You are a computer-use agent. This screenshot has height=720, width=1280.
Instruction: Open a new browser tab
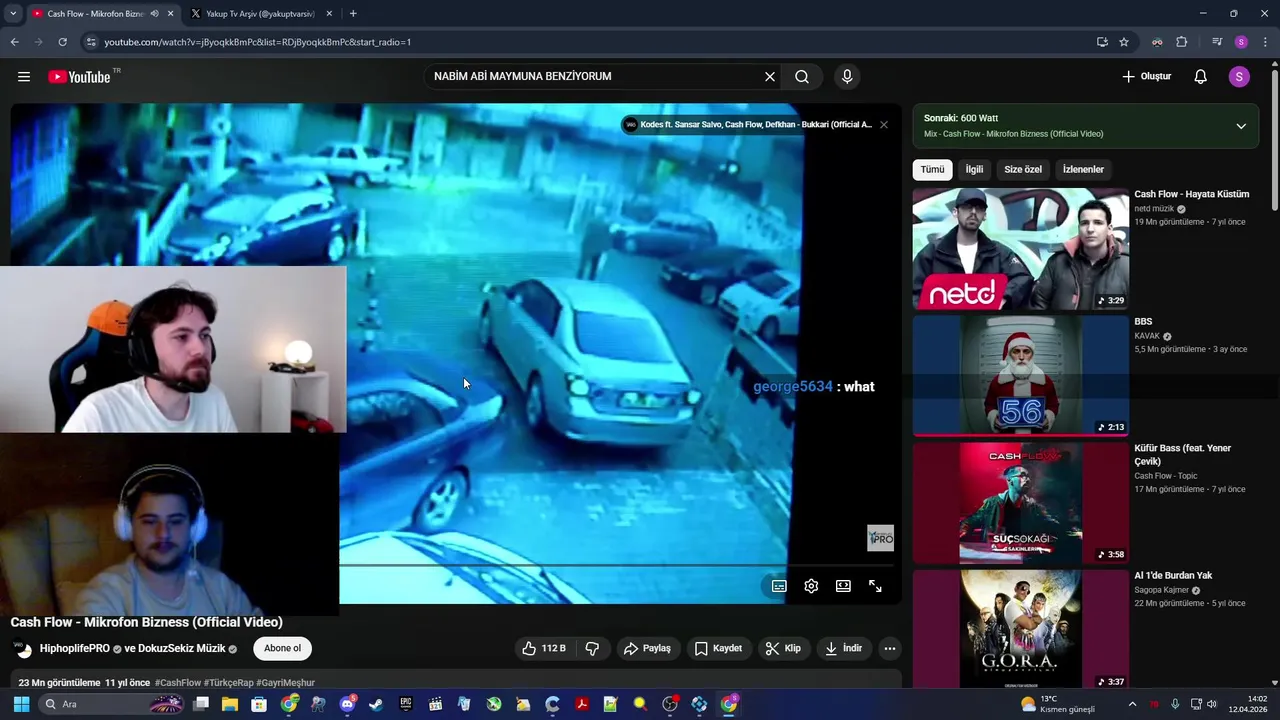pos(353,14)
